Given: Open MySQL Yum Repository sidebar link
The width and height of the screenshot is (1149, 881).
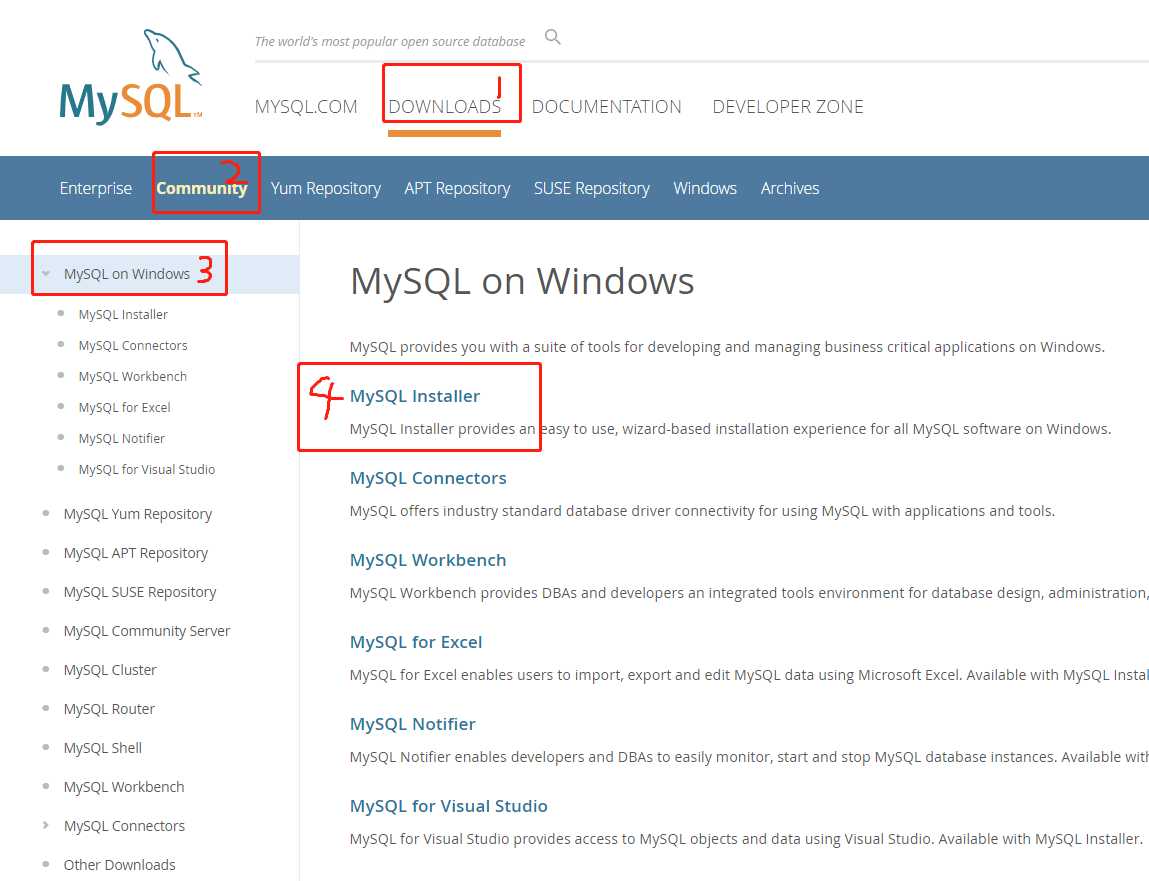Looking at the screenshot, I should 138,514.
